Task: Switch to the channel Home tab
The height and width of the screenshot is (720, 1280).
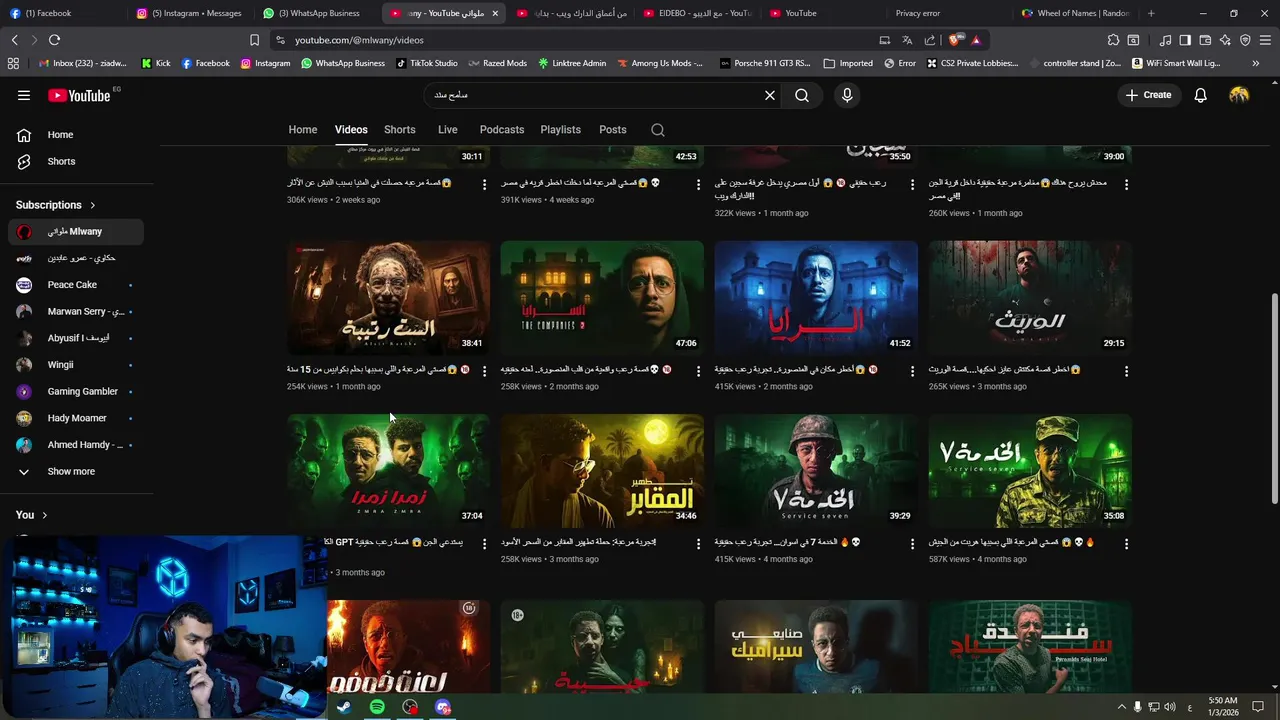Action: [303, 130]
